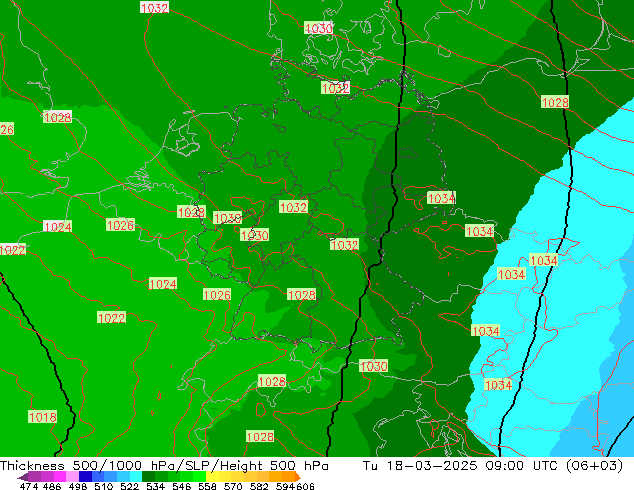The image size is (634, 490).
Task: Click the 1018 isobar label
Action: point(42,417)
